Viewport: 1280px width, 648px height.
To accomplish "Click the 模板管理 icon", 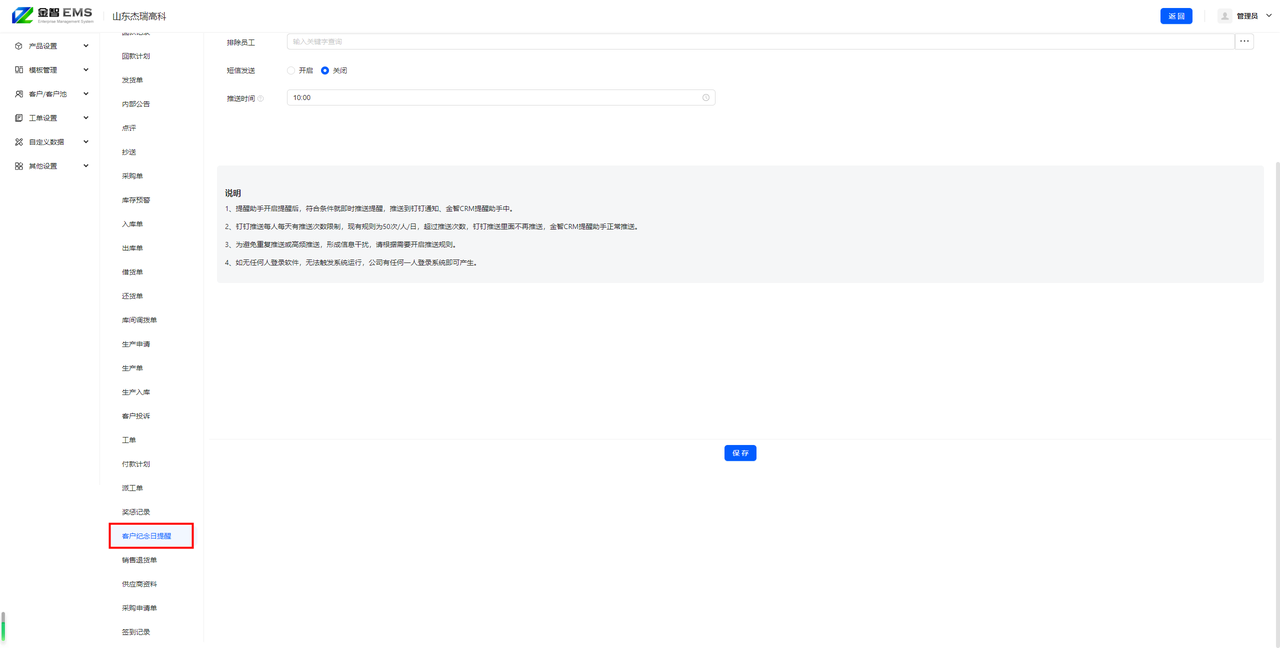I will click(x=19, y=70).
